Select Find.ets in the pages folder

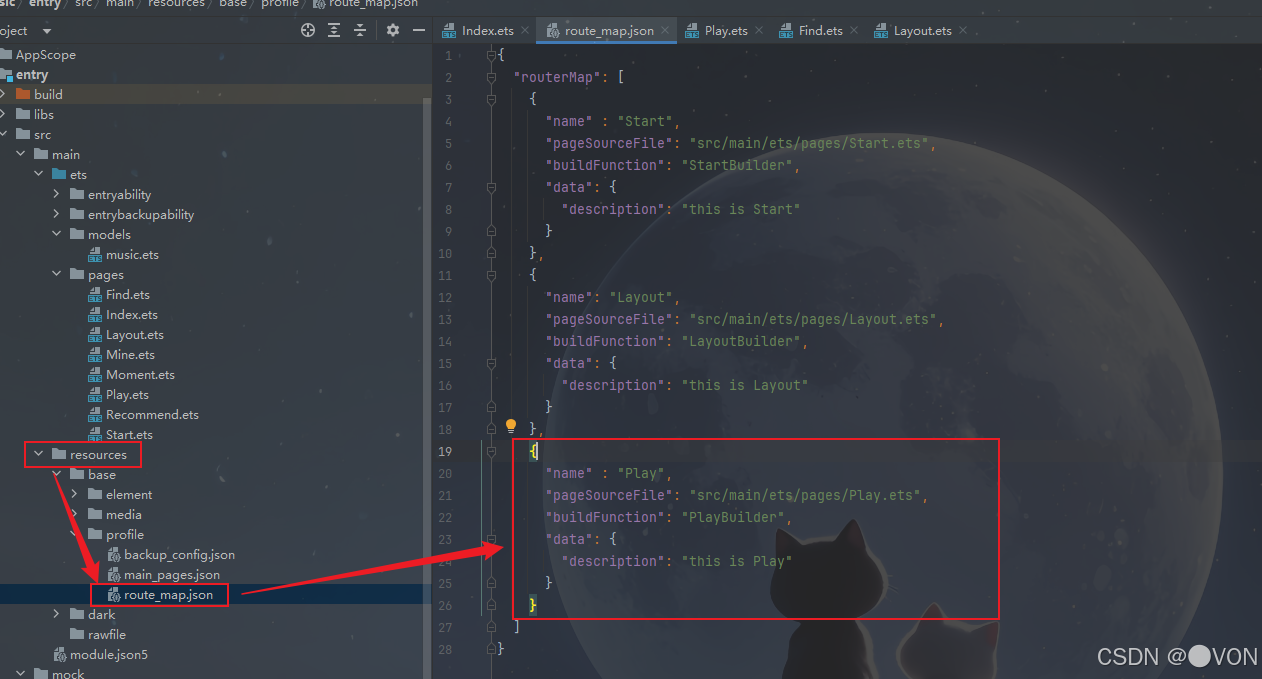click(x=128, y=294)
